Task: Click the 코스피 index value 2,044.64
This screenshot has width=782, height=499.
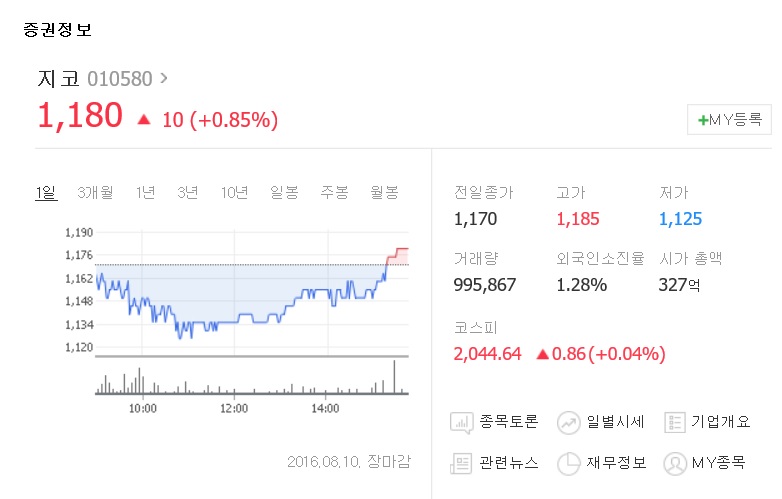Action: click(x=488, y=353)
